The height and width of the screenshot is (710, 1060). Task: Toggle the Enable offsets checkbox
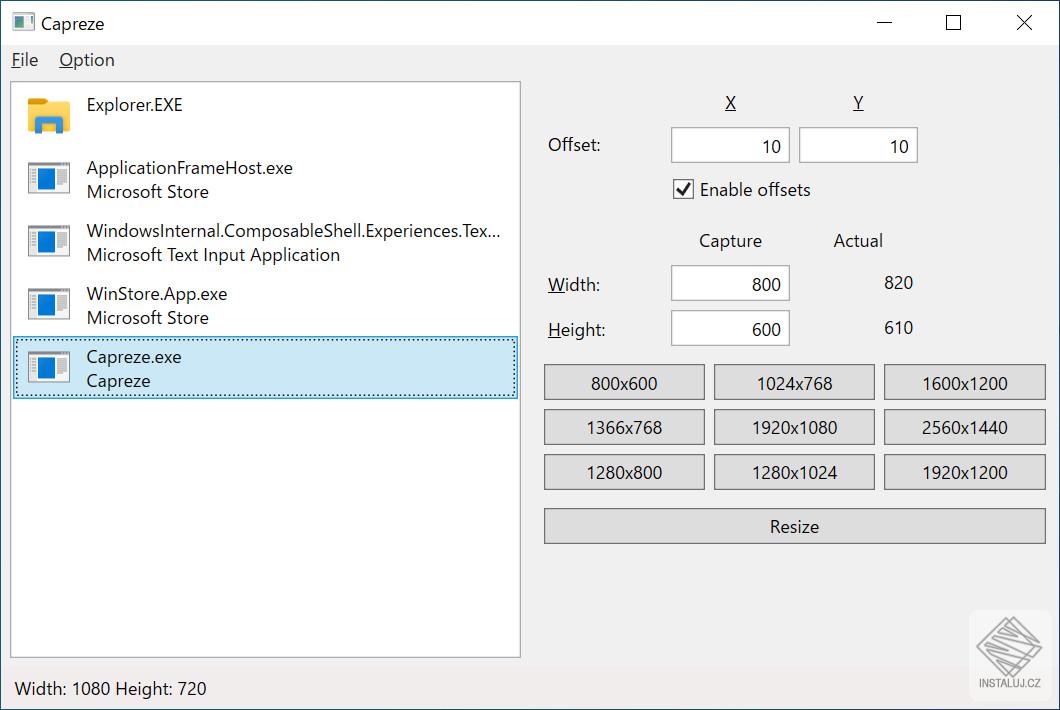coord(683,189)
